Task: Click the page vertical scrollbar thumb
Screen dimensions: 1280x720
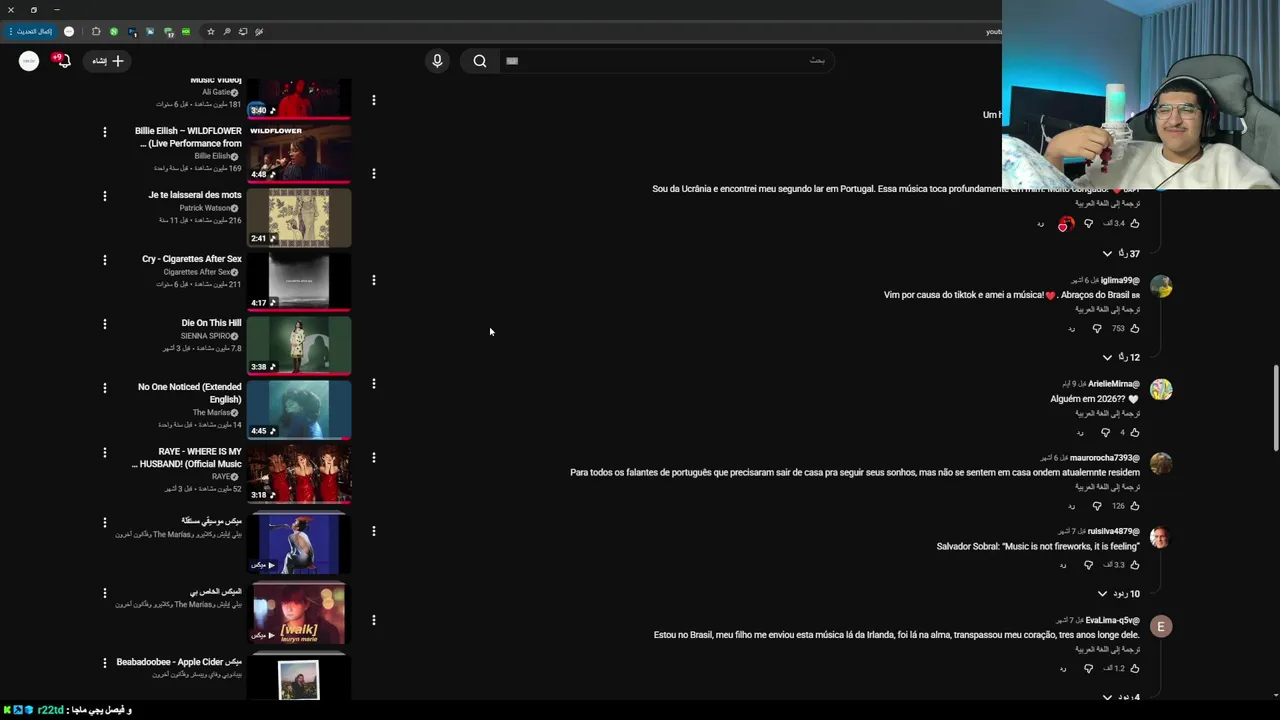Action: click(x=1275, y=408)
